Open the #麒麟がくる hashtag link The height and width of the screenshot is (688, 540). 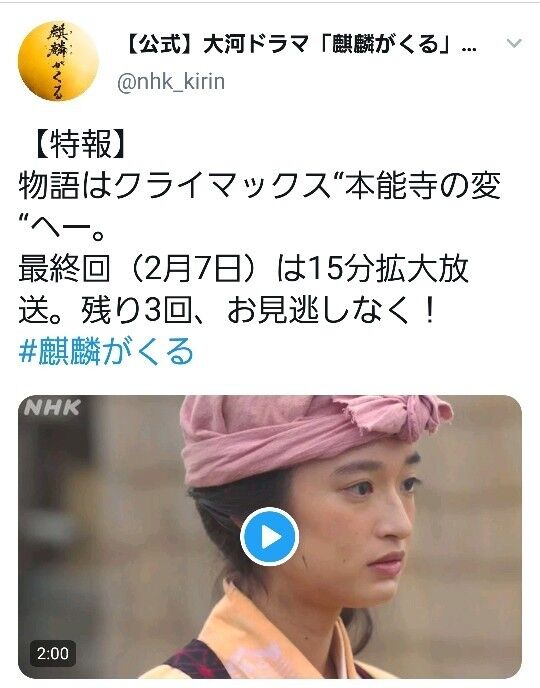106,351
